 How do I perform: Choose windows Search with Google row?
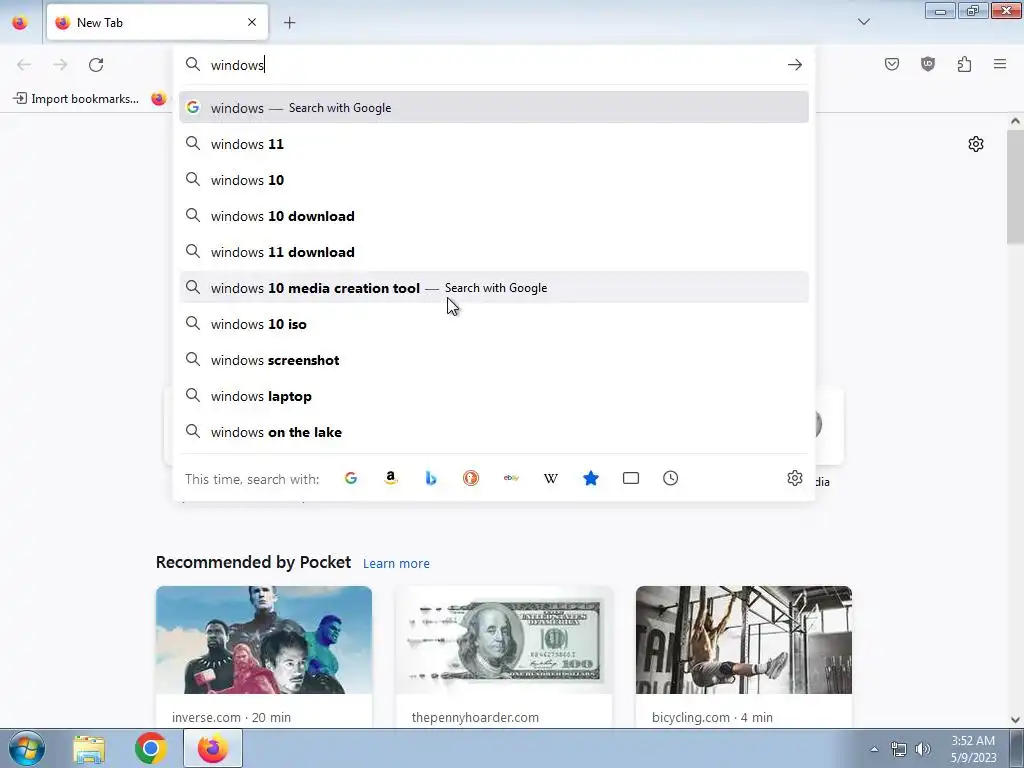click(x=494, y=108)
